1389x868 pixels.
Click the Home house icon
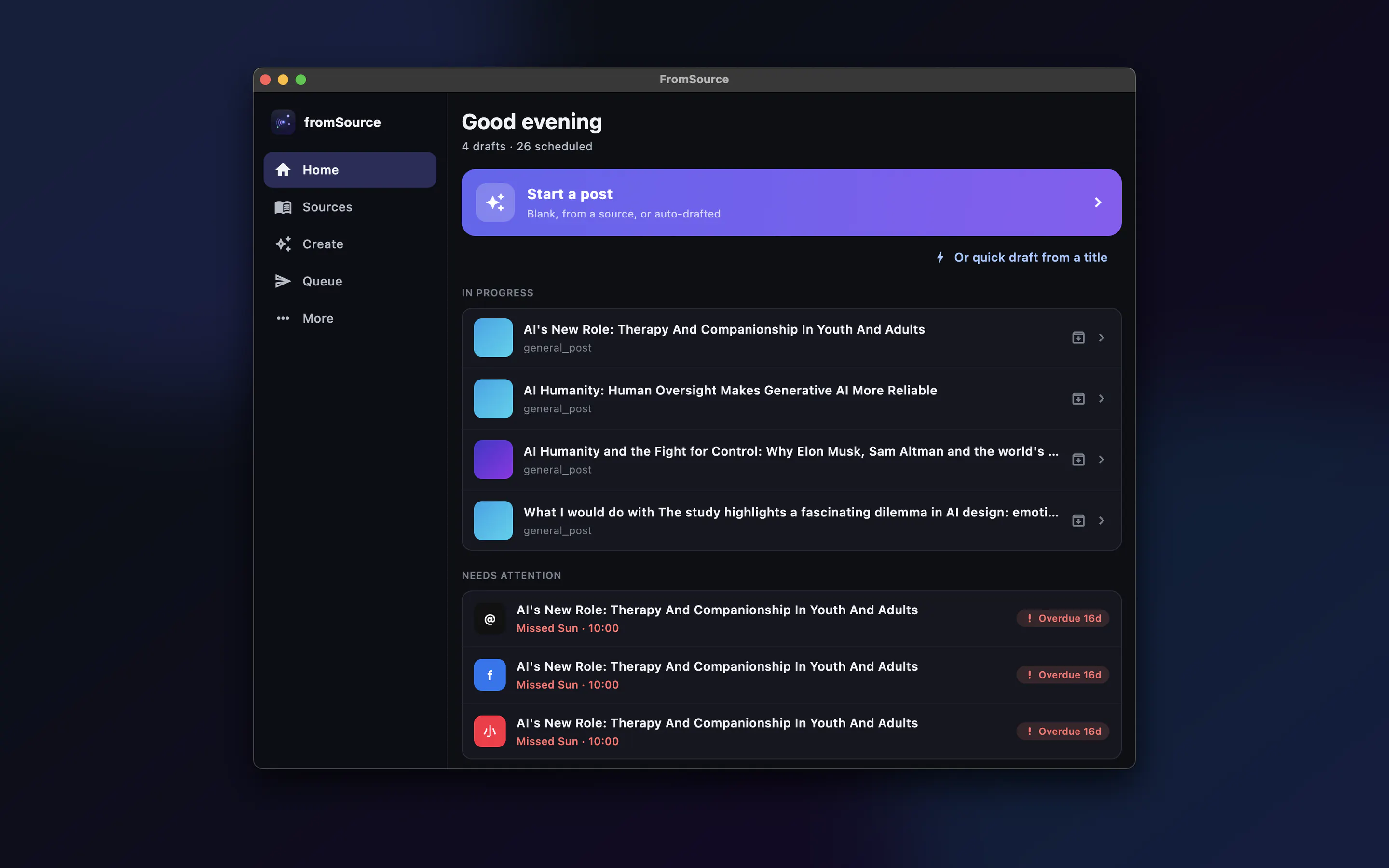(x=283, y=170)
